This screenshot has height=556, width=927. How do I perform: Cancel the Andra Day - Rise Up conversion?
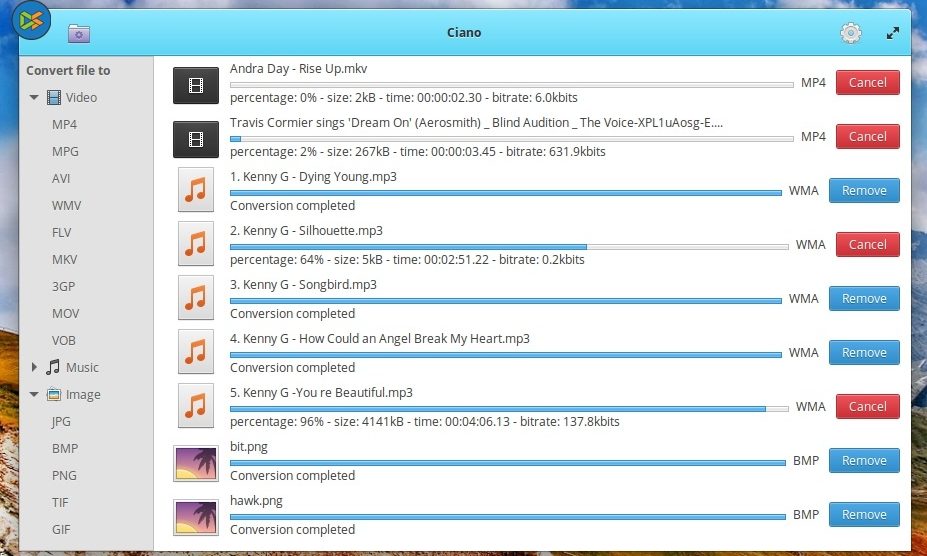tap(867, 83)
